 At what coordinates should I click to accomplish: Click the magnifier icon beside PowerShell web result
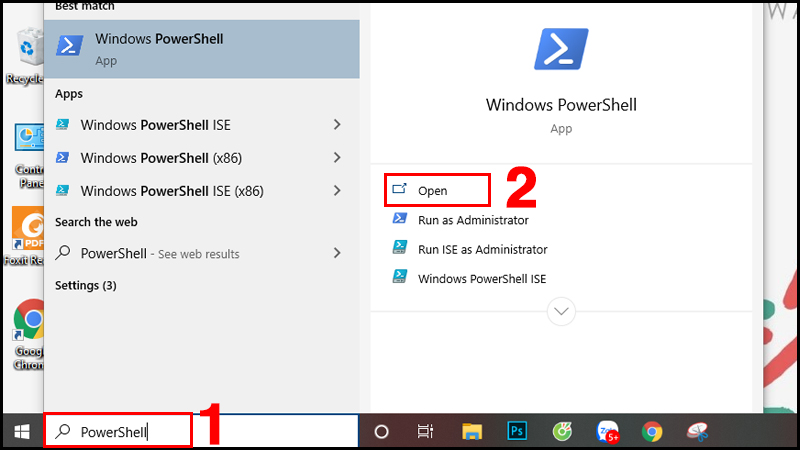point(63,253)
